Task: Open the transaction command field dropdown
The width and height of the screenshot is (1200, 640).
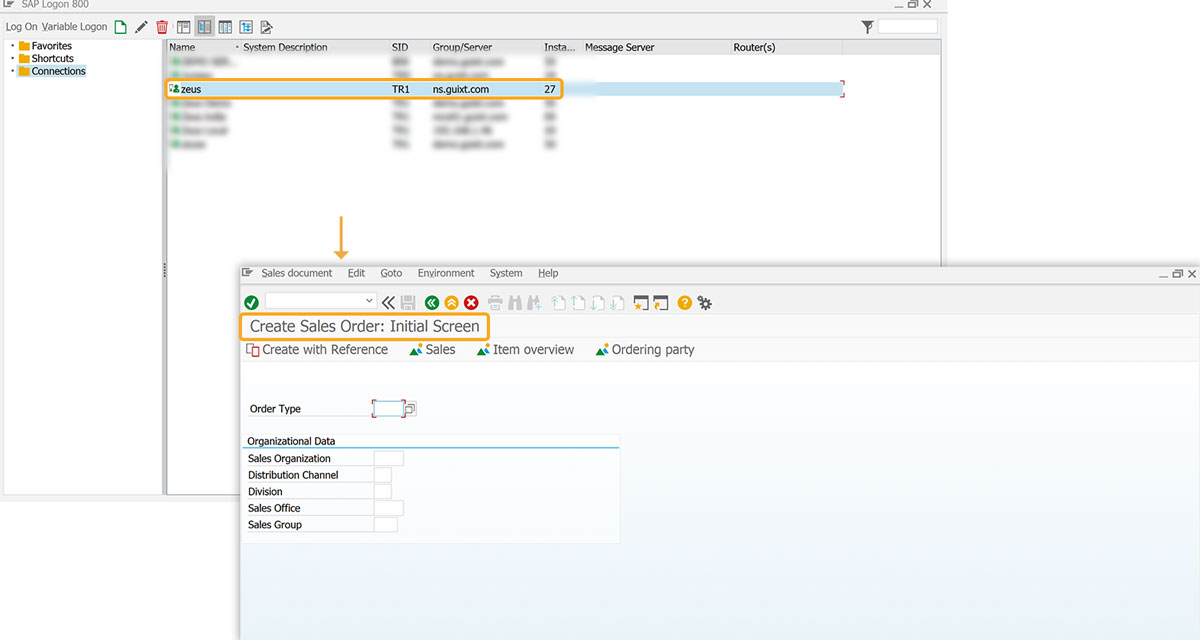Action: point(370,301)
